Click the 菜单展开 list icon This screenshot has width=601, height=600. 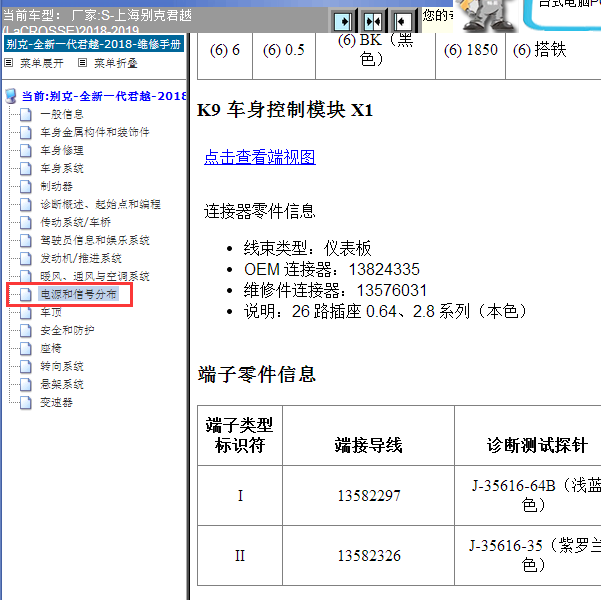(9, 63)
